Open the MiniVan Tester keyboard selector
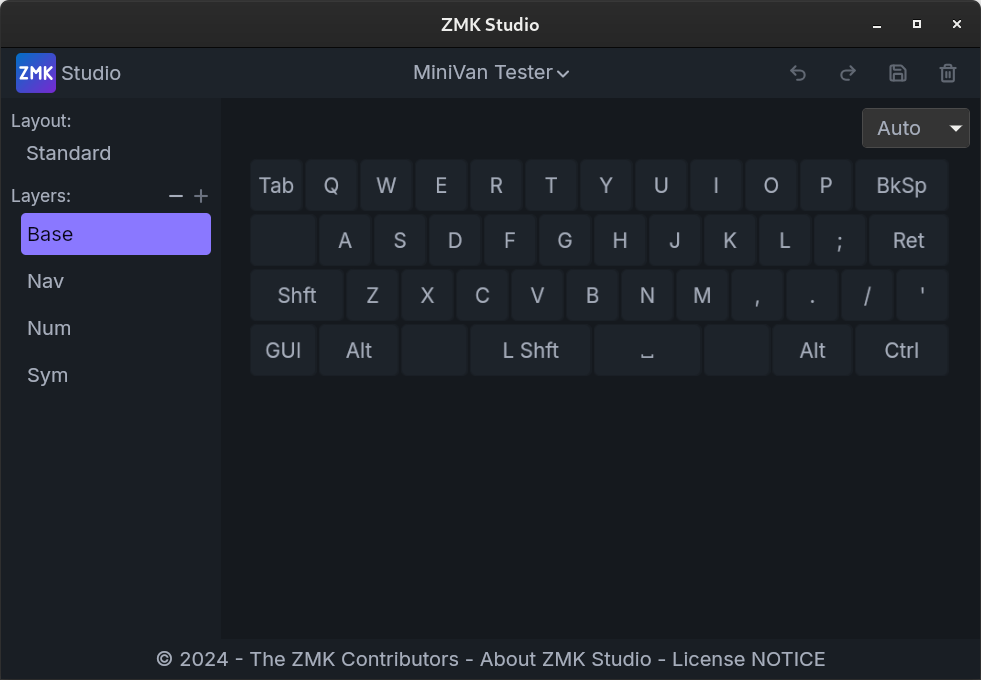 (490, 72)
